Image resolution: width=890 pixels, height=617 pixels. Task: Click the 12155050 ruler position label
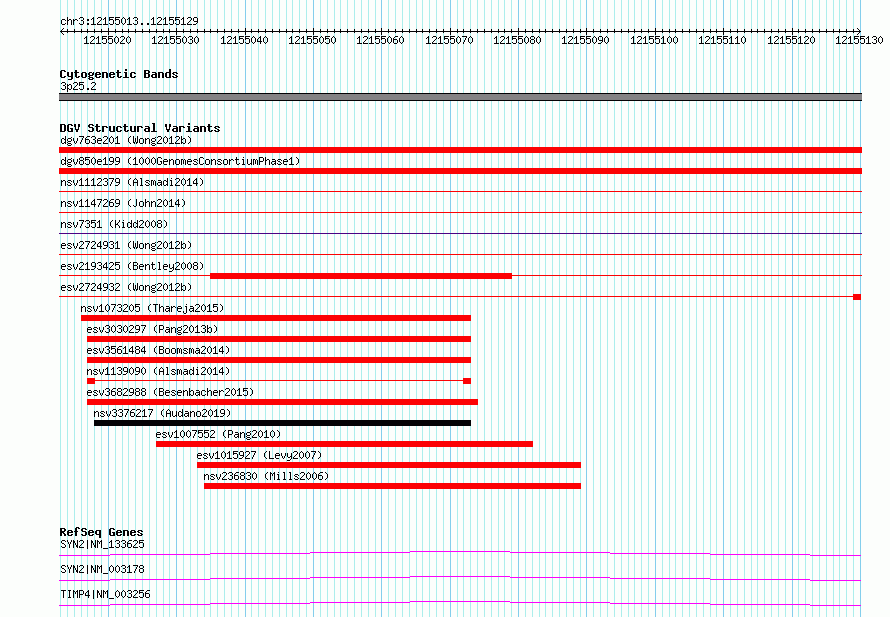(312, 40)
